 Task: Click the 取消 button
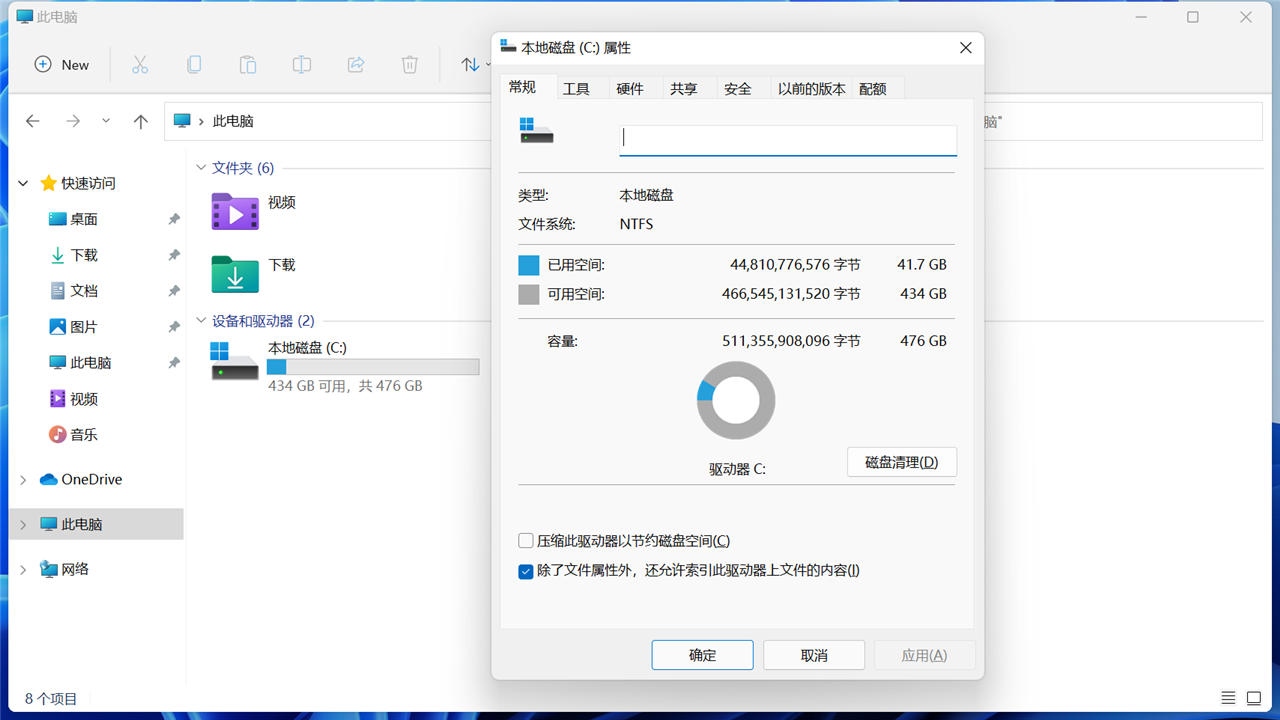coord(814,655)
